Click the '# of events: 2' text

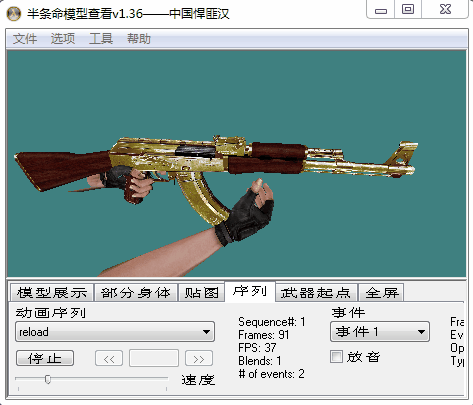pyautogui.click(x=271, y=374)
